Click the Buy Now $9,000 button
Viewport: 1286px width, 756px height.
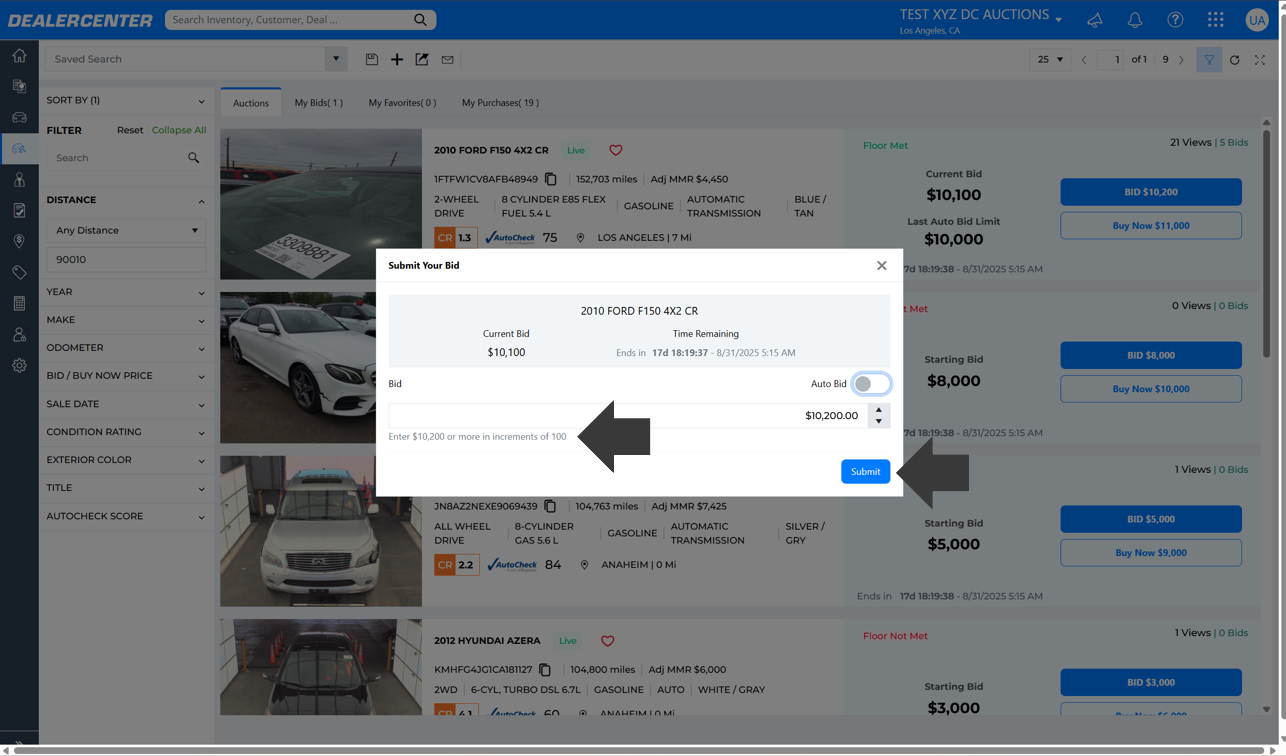coord(1151,553)
